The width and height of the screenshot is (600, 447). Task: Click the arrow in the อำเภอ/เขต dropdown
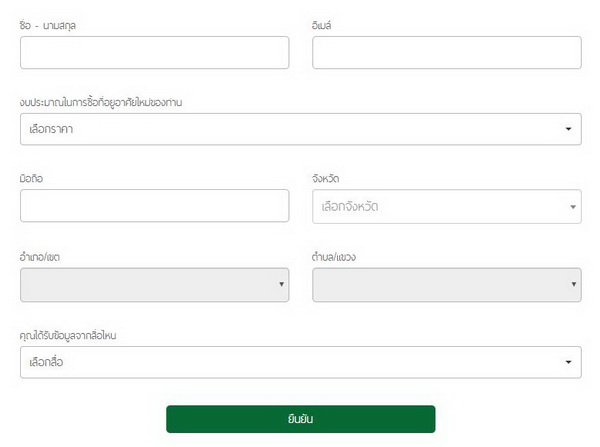point(281,285)
